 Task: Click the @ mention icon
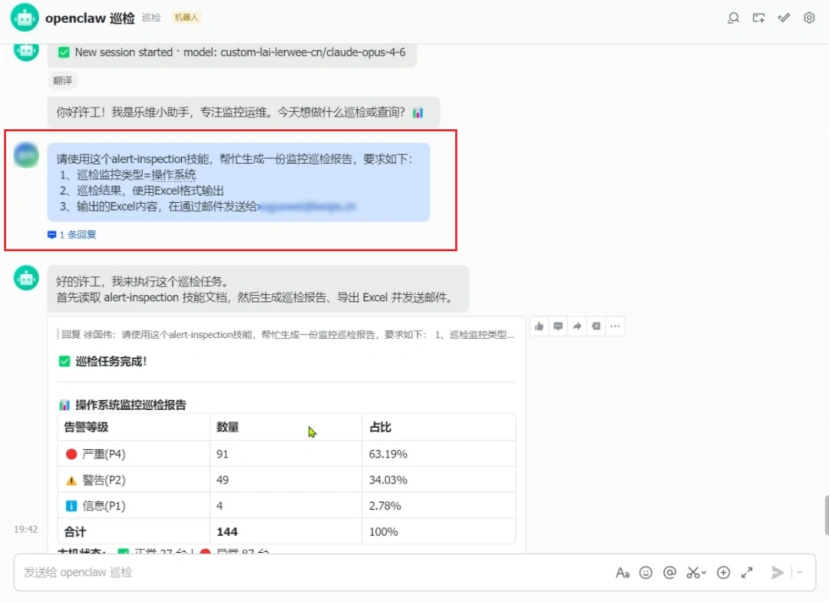point(670,572)
